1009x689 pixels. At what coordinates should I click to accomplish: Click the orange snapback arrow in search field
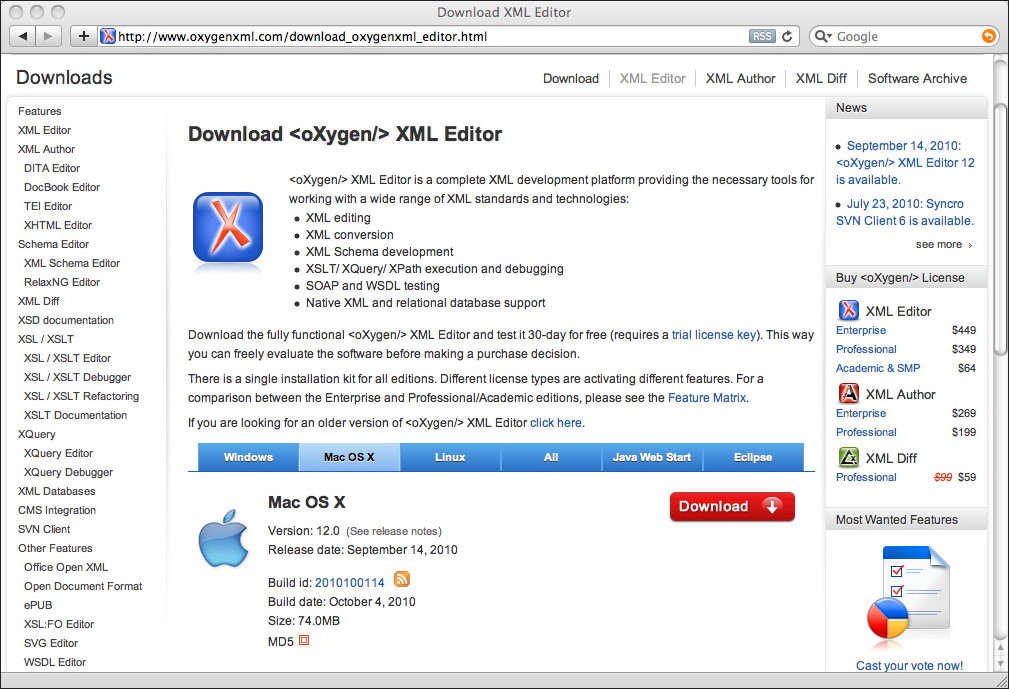pyautogui.click(x=988, y=36)
